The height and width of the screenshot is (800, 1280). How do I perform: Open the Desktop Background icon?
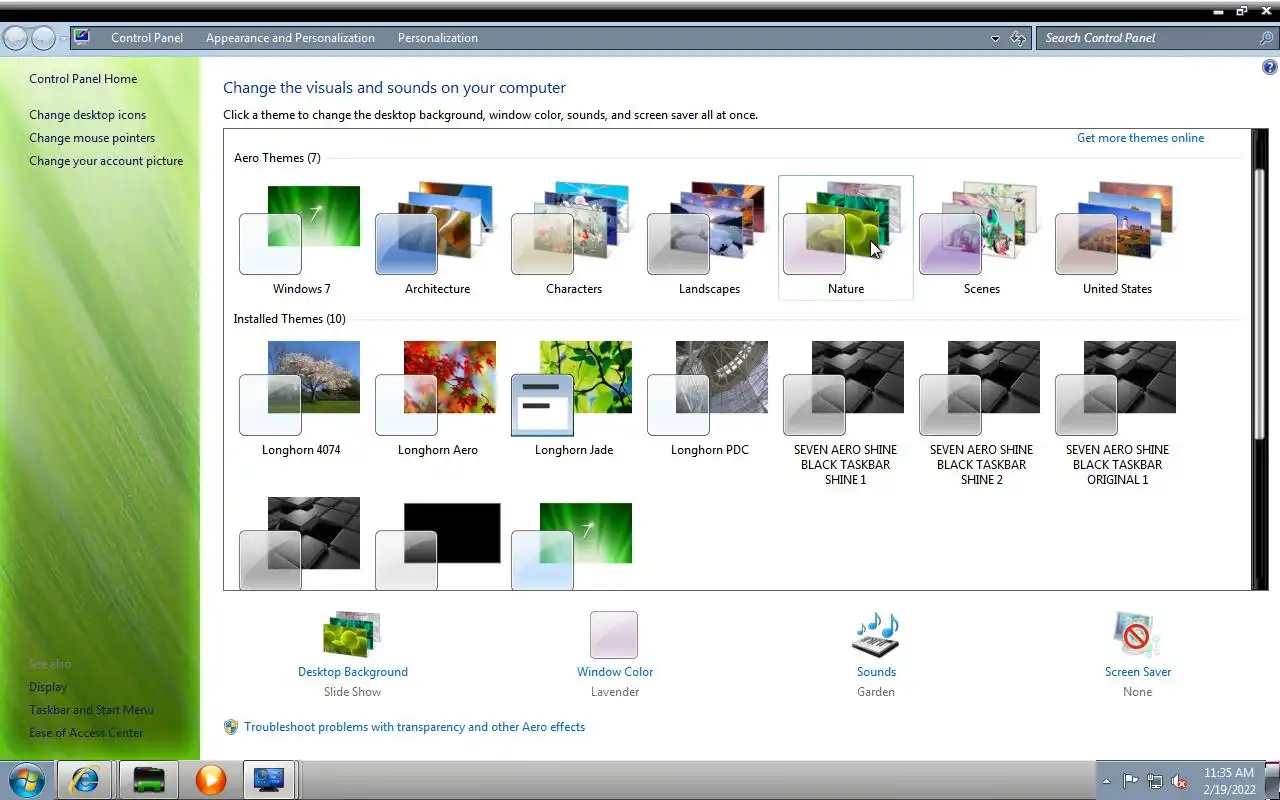pyautogui.click(x=352, y=634)
